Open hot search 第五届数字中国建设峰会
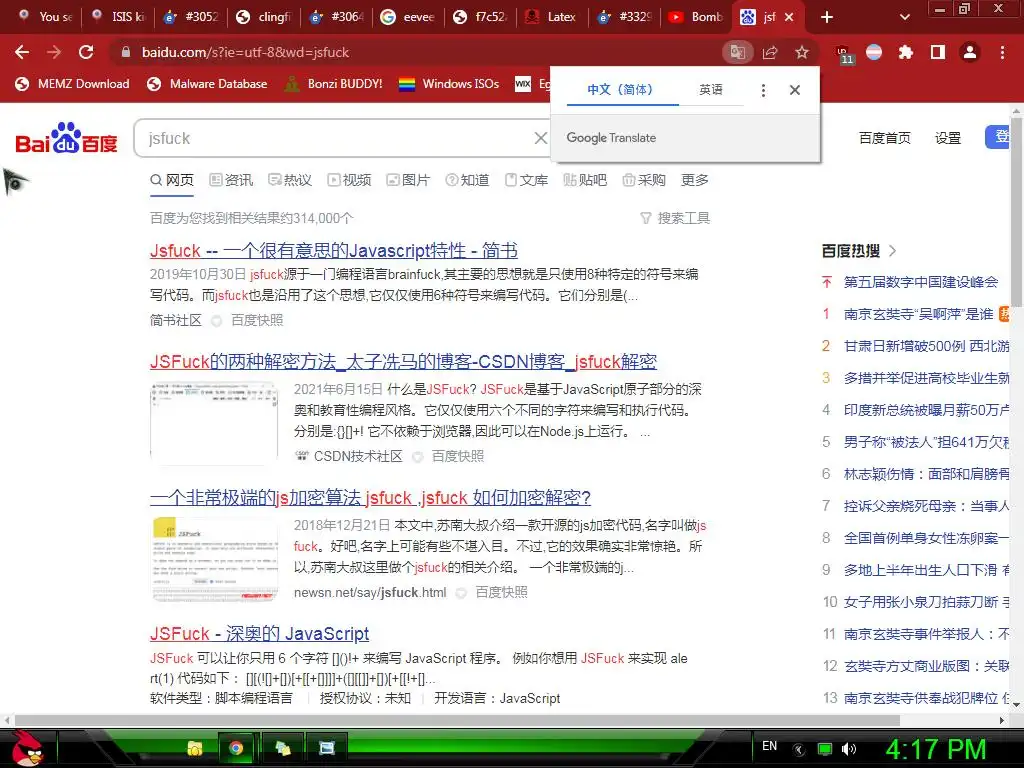 [x=921, y=282]
